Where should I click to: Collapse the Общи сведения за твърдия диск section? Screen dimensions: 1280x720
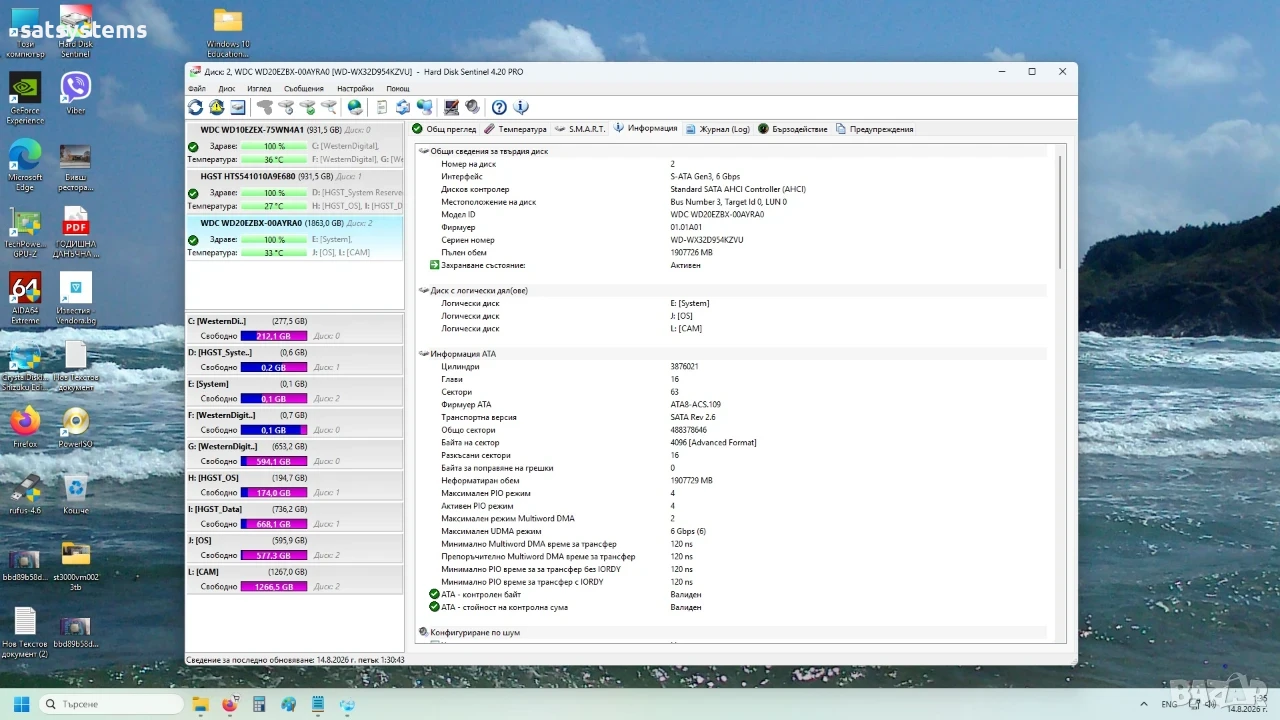point(424,151)
